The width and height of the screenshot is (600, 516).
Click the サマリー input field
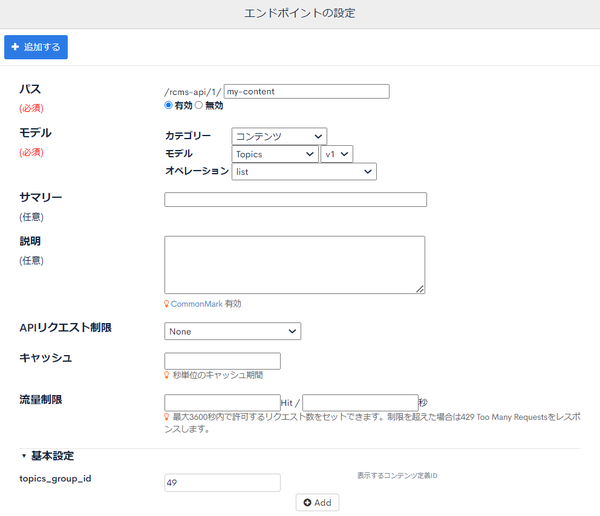295,199
